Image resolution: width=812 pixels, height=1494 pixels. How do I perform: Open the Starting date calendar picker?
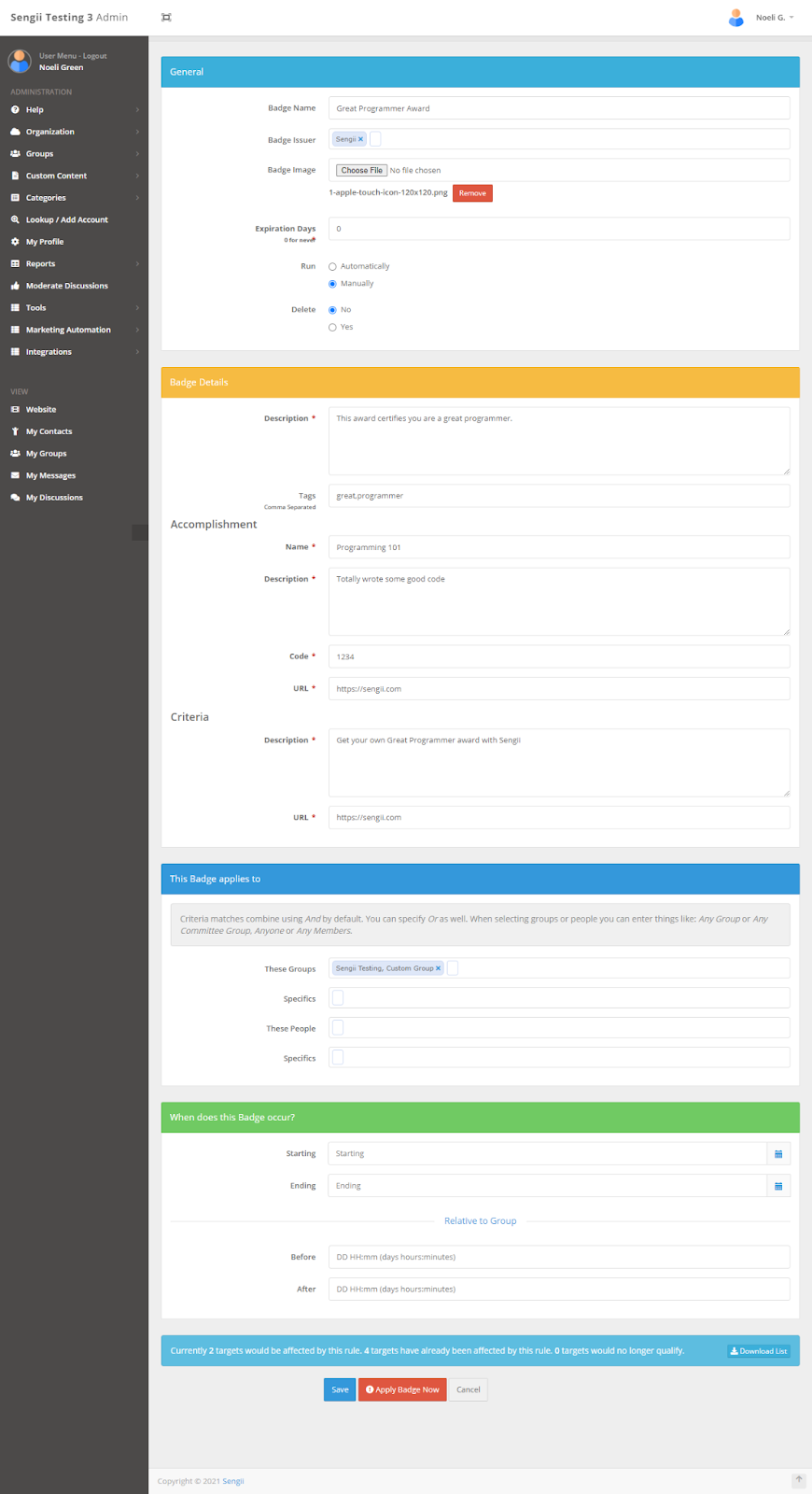tap(778, 1154)
